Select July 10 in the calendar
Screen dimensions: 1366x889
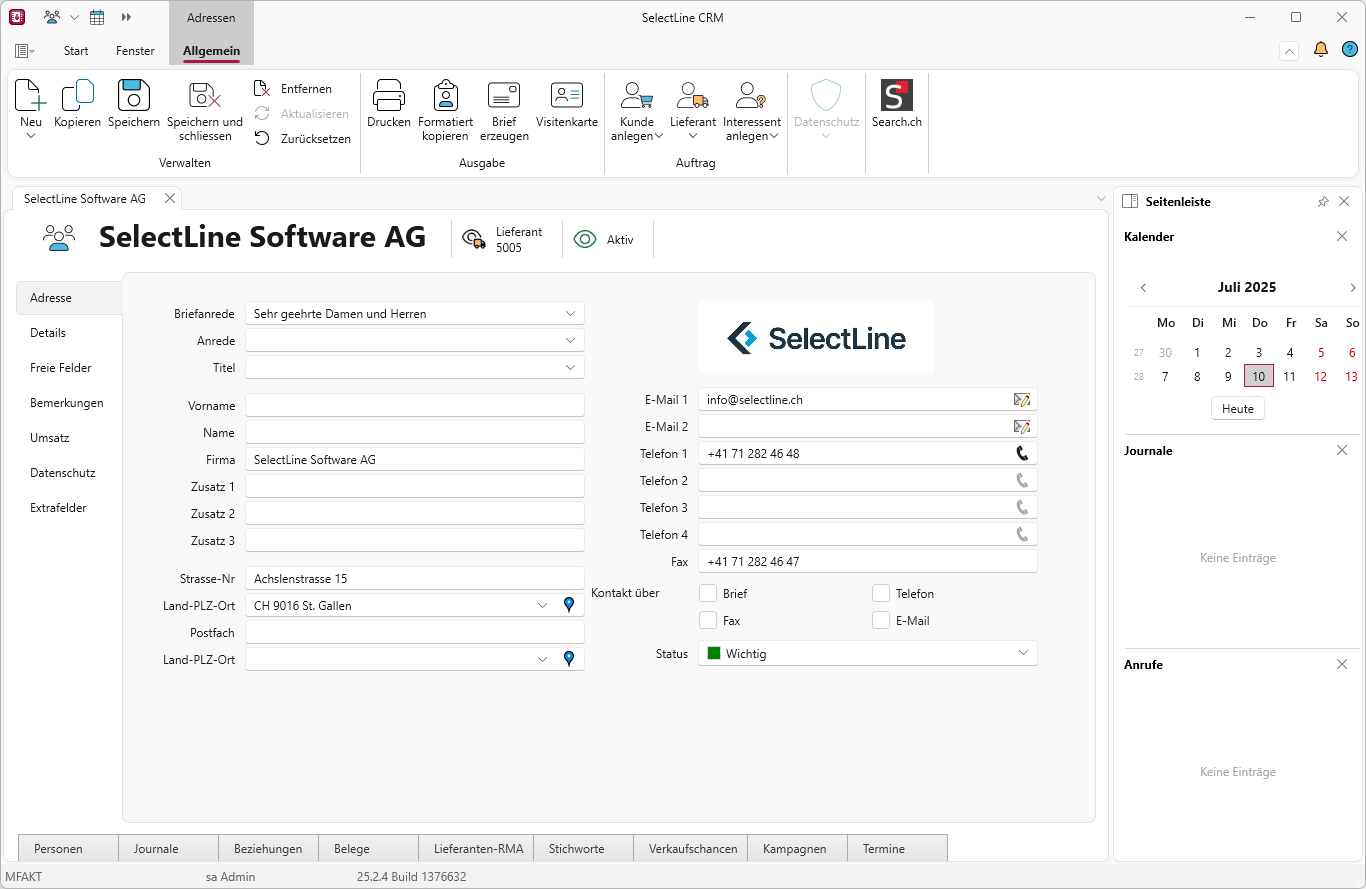click(1259, 376)
